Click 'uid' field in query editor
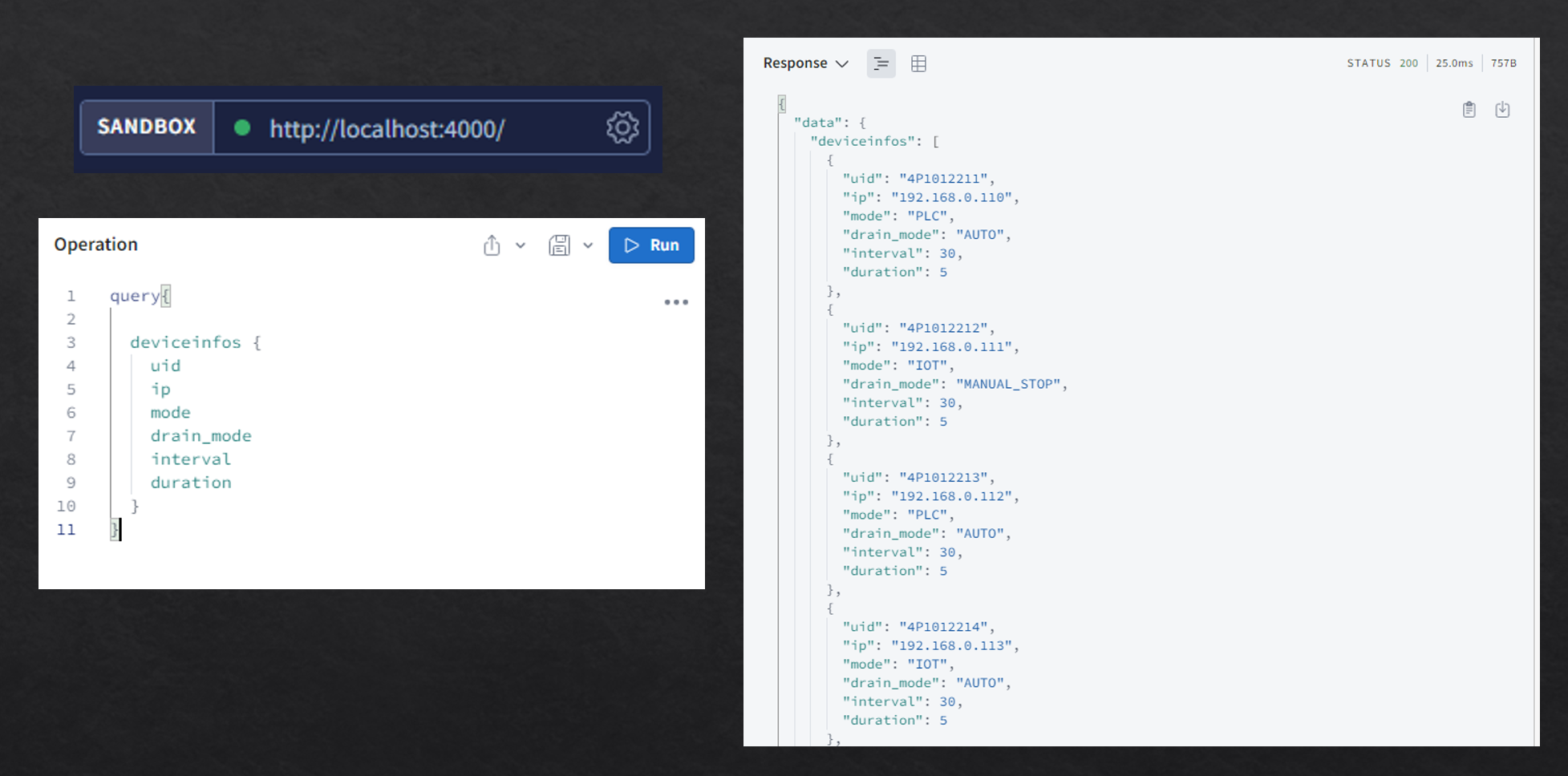 point(165,366)
